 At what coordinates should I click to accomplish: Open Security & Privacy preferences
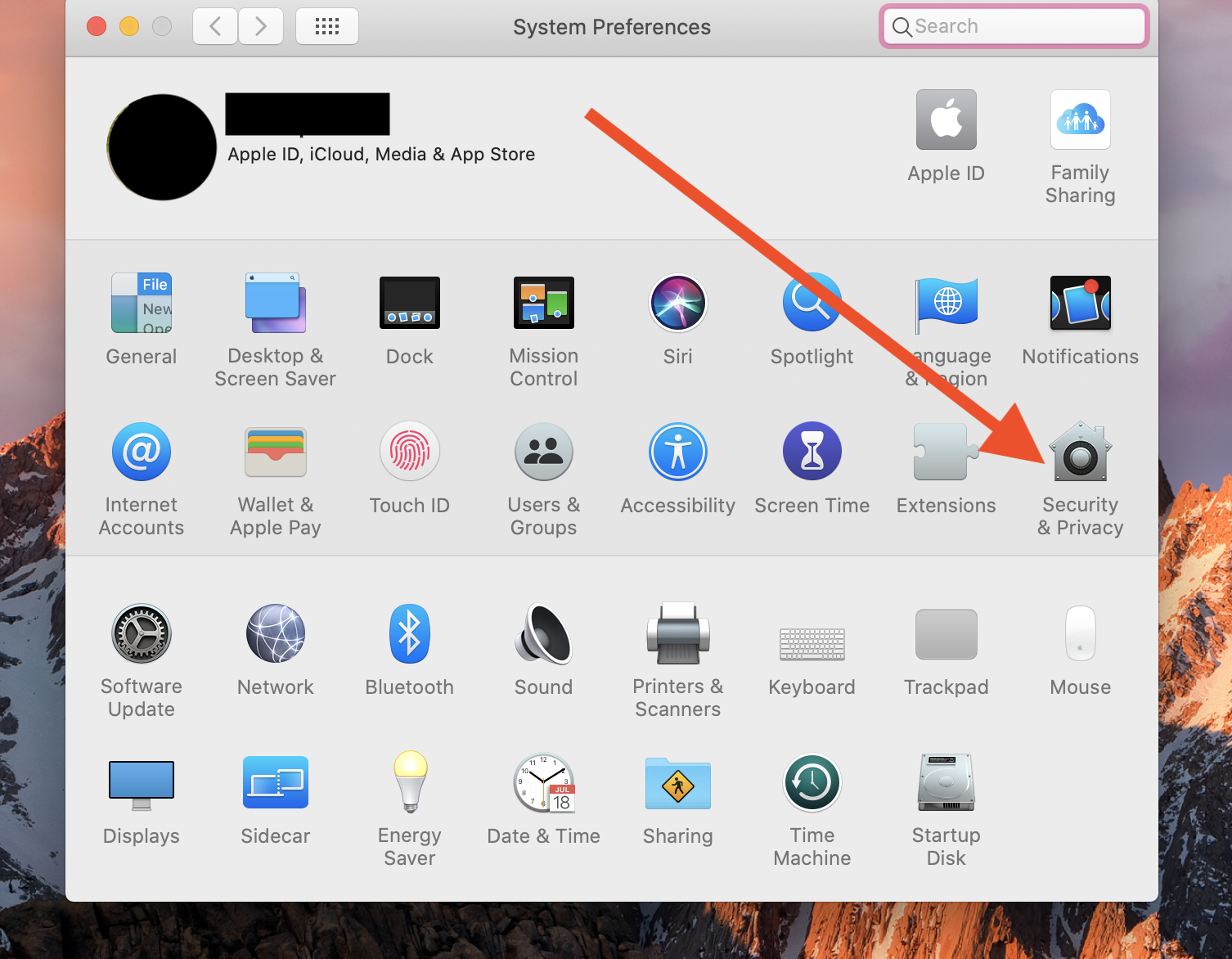(1081, 452)
